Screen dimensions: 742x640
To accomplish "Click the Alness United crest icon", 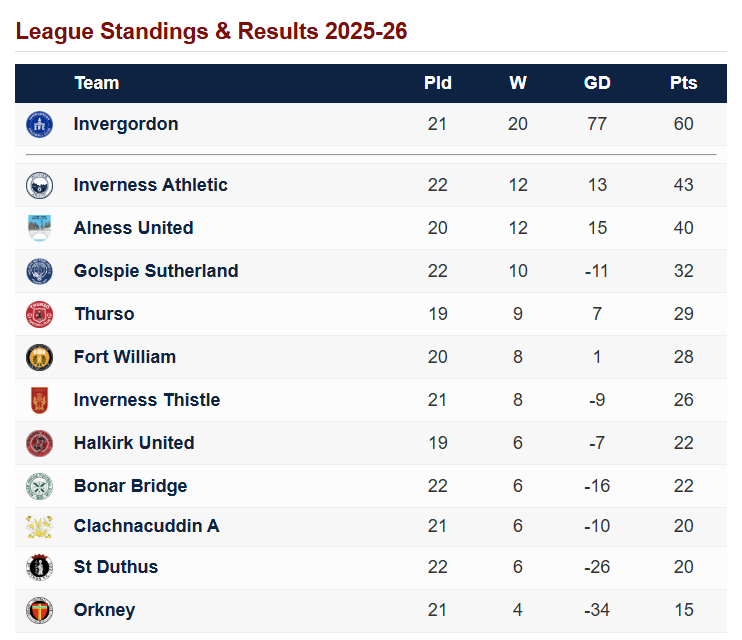I will coord(39,228).
